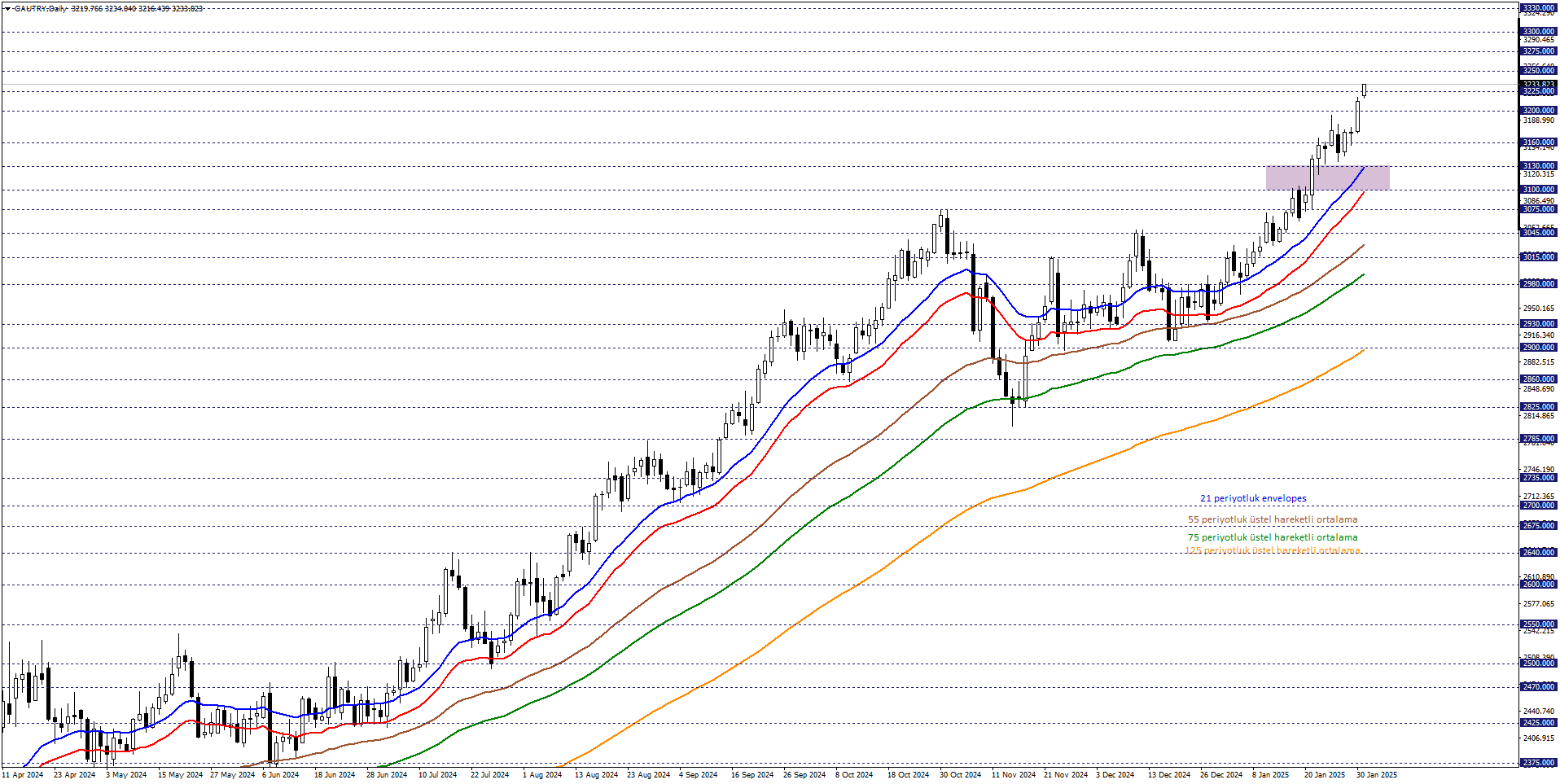This screenshot has width=1560, height=784.
Task: Click the 2550.000 price level label
Action: (1538, 624)
